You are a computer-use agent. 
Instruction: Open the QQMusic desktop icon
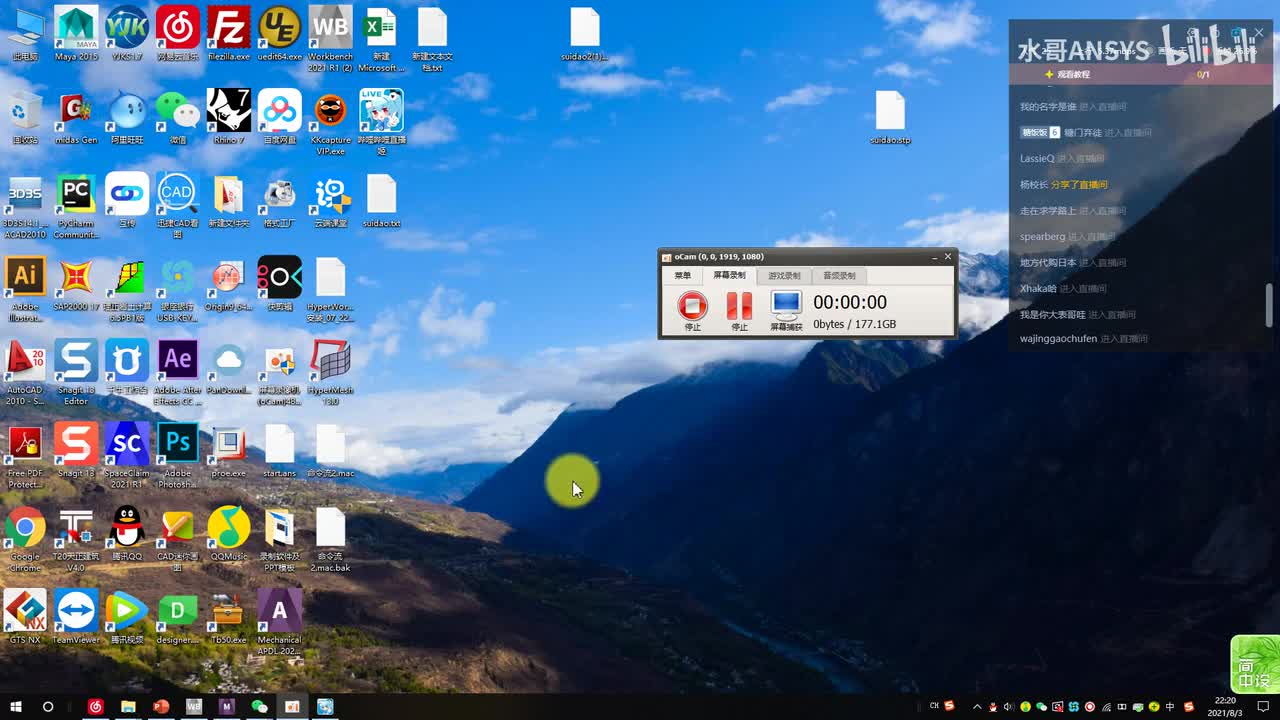tap(228, 534)
